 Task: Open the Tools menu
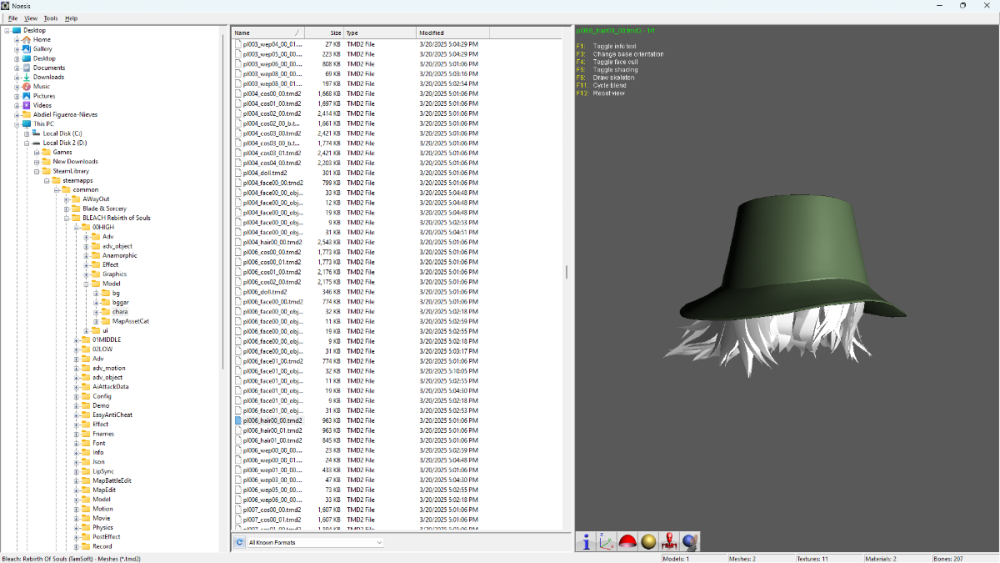[x=50, y=18]
